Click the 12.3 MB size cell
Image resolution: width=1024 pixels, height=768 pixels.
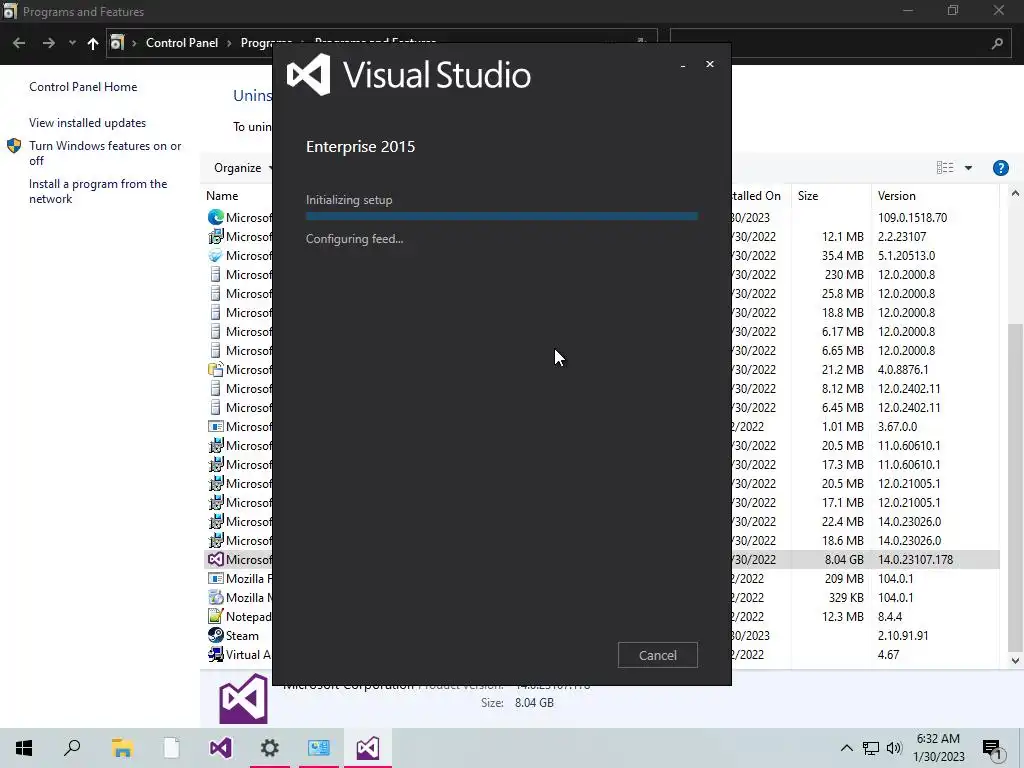point(842,616)
